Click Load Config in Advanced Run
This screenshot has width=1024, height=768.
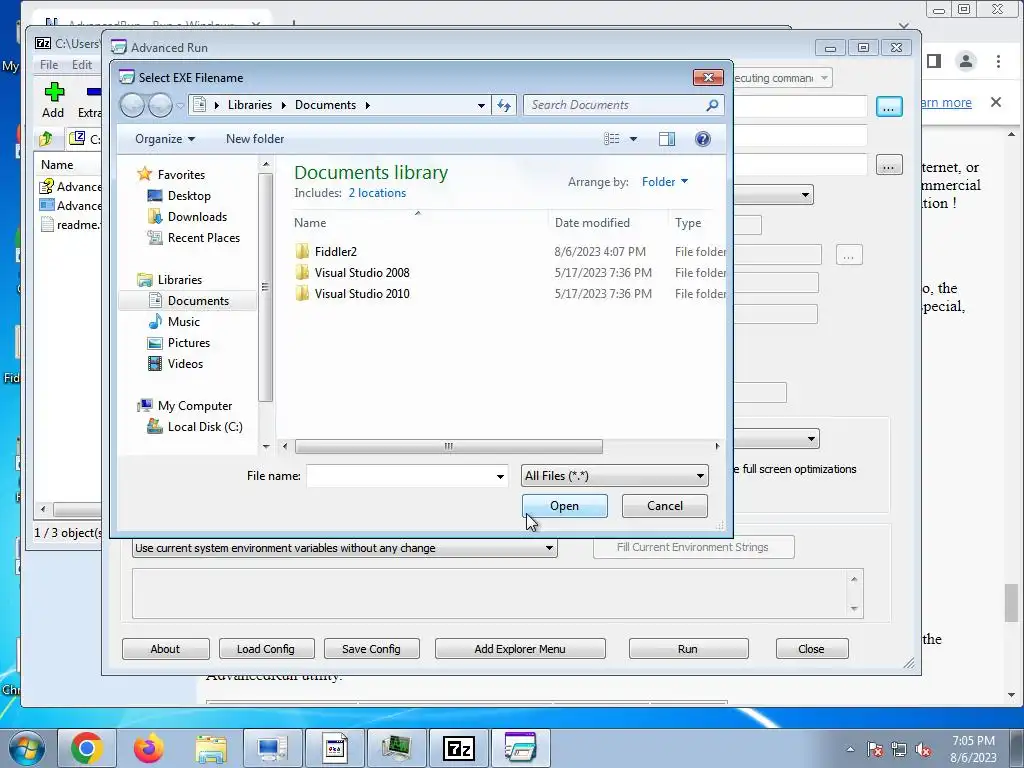coord(266,648)
